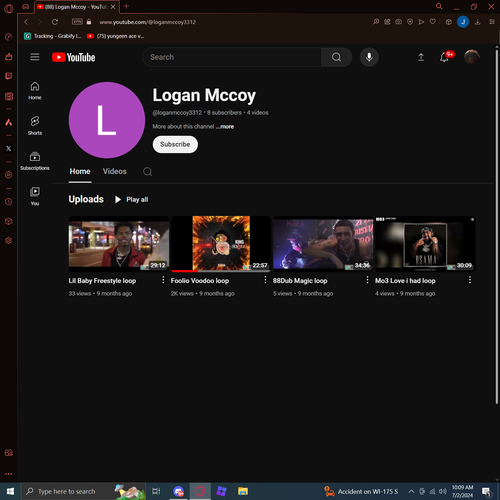The height and width of the screenshot is (500, 500).
Task: Take a snapshot with camera icon
Action: (x=398, y=22)
